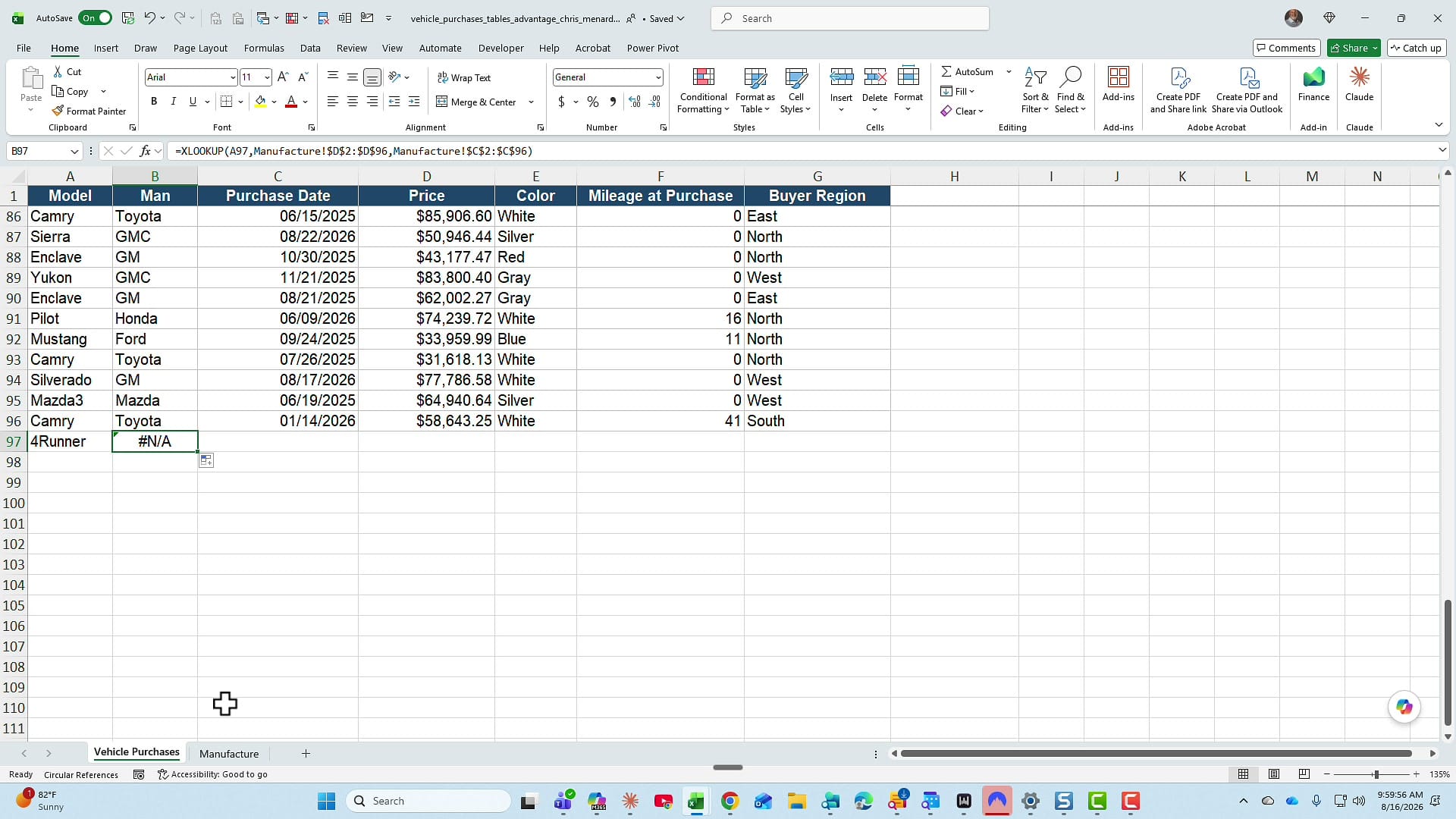Image resolution: width=1456 pixels, height=819 pixels.
Task: Open AutoSum dropdown arrow
Action: tap(1009, 71)
